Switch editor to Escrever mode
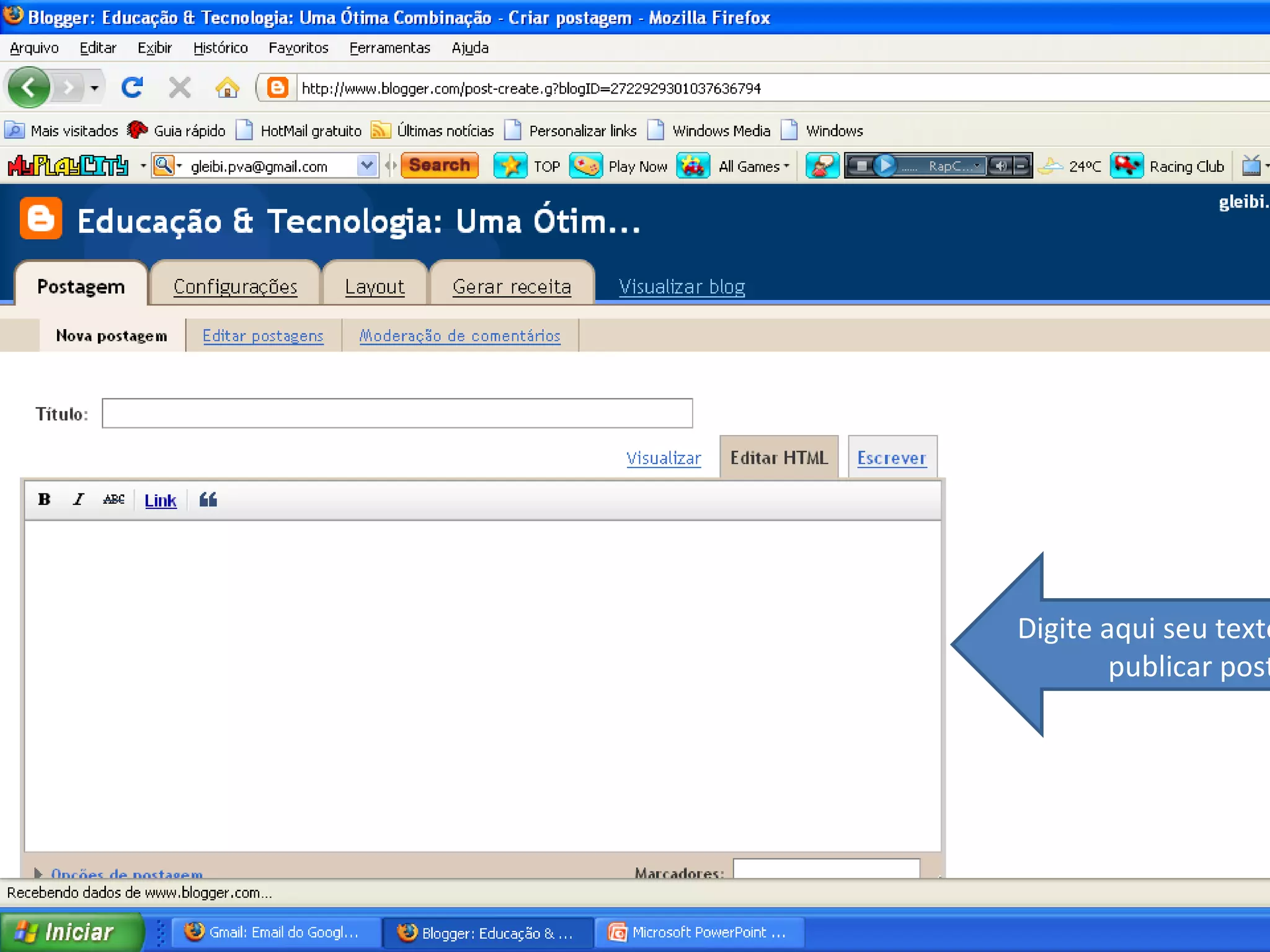This screenshot has width=1270, height=952. click(x=891, y=458)
